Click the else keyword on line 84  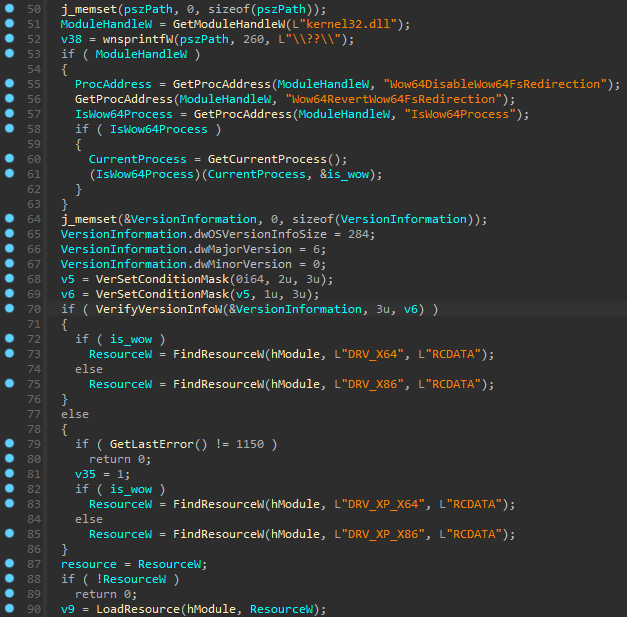(x=89, y=519)
